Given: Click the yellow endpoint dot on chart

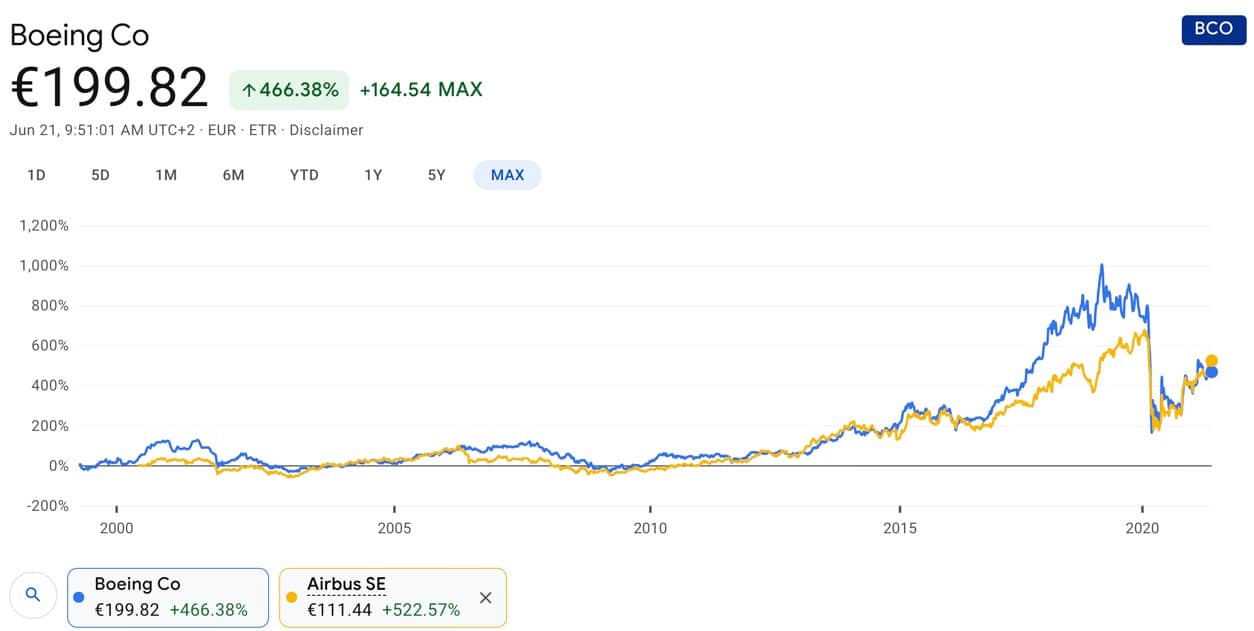Looking at the screenshot, I should 1212,361.
